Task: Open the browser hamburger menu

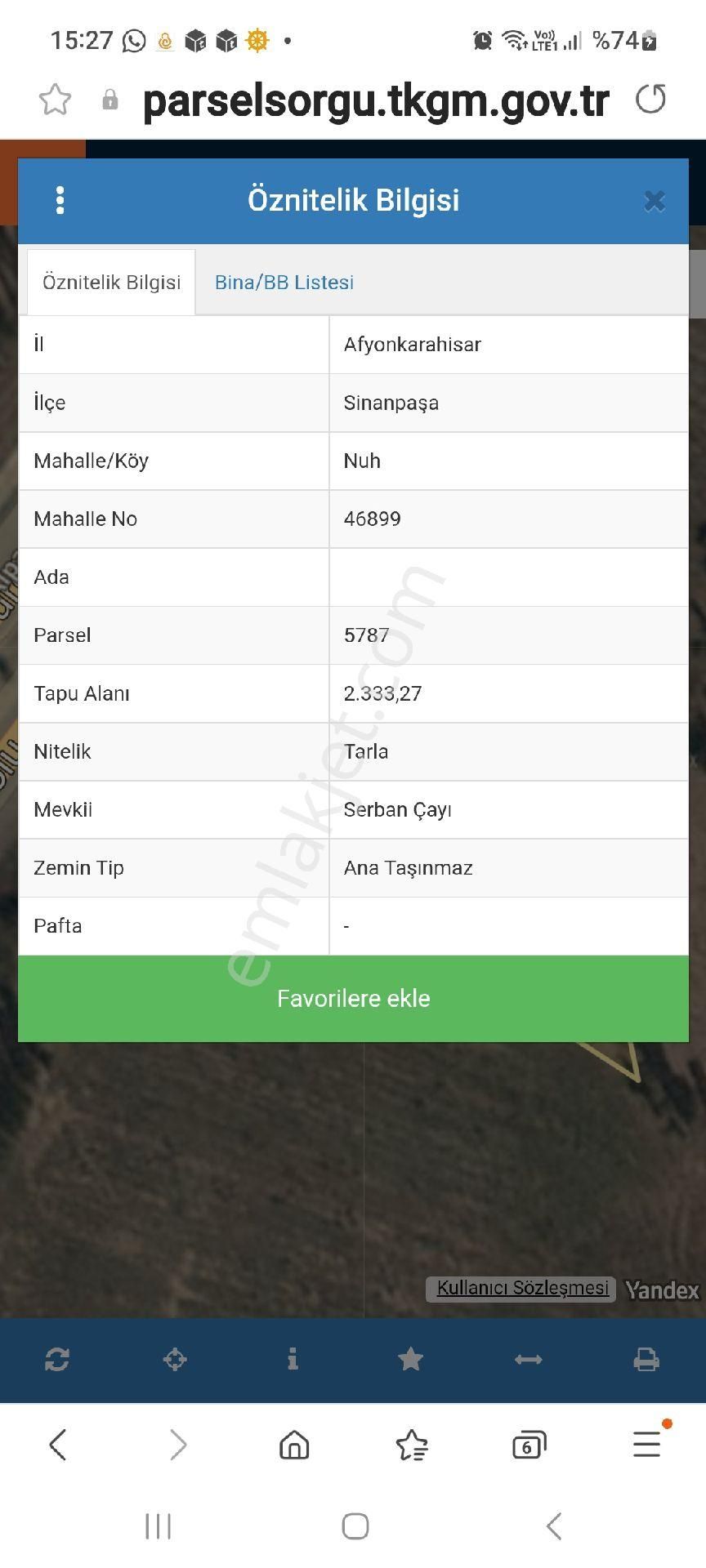Action: (x=646, y=1444)
